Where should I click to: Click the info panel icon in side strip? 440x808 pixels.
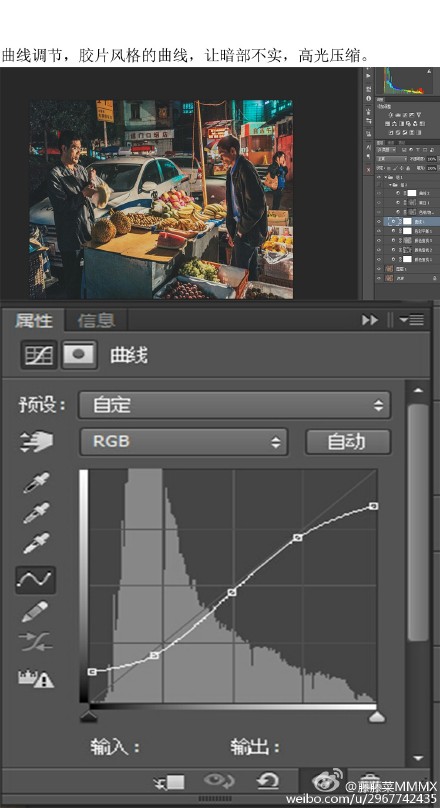[368, 98]
